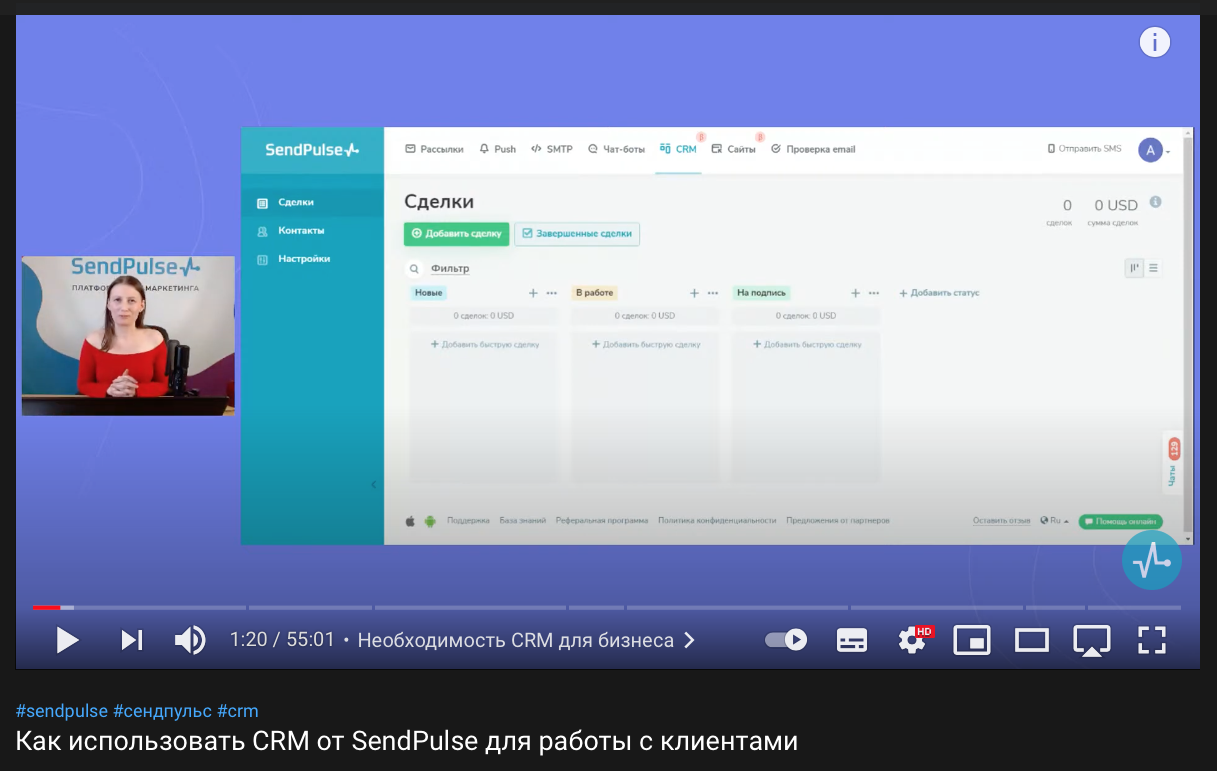
Task: Add quick deal under В работе
Action: 646,344
